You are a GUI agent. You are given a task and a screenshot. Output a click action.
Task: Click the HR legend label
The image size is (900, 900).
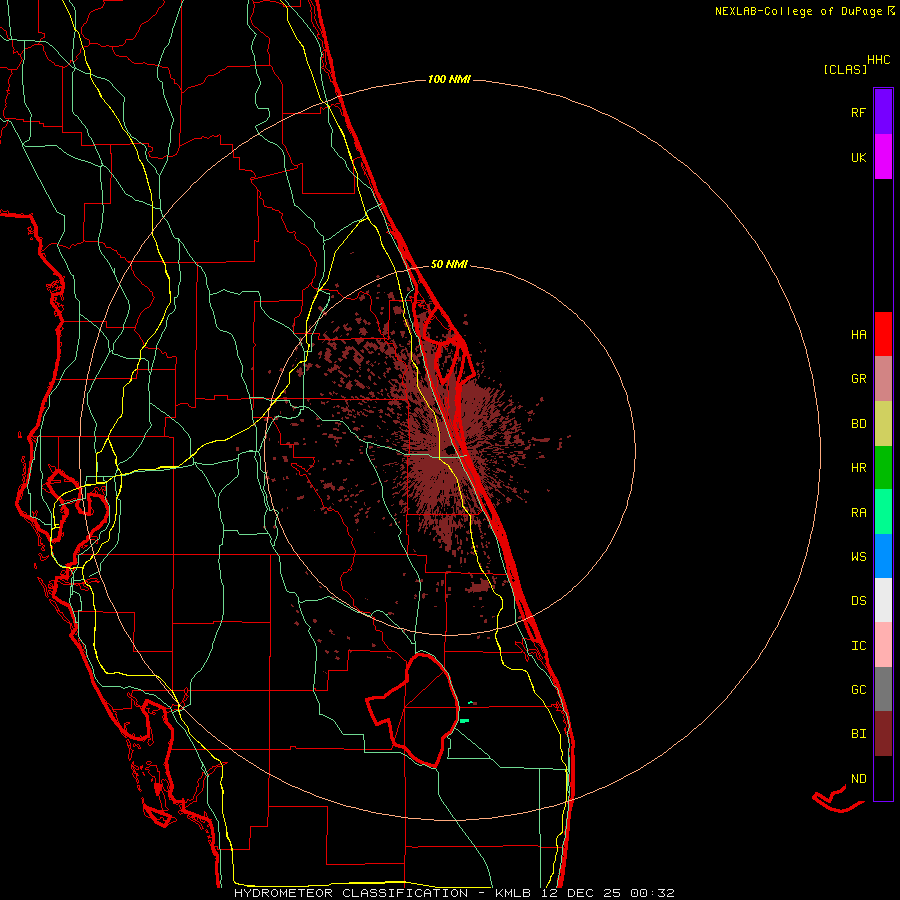pos(858,468)
